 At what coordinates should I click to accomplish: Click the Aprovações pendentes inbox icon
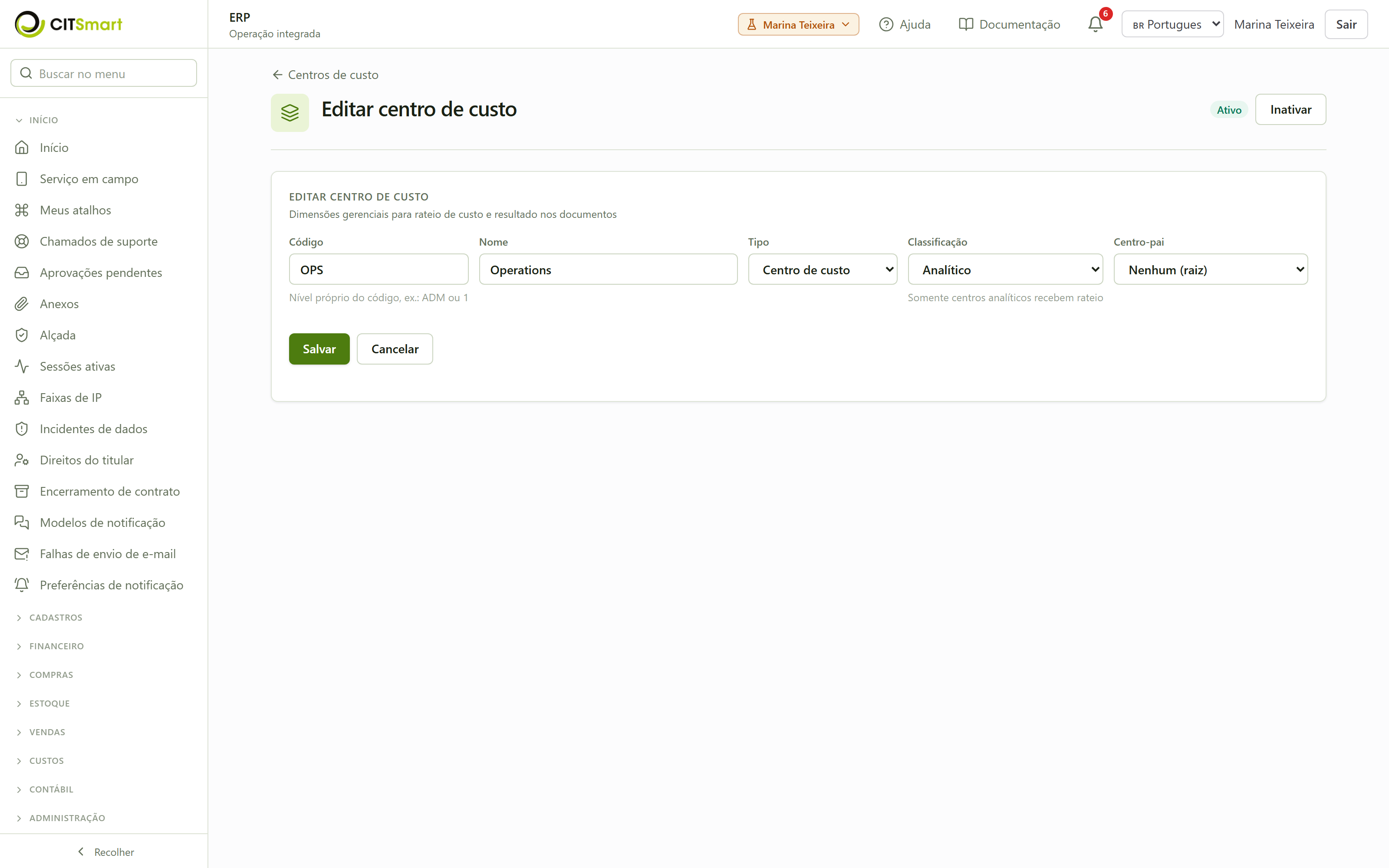[x=22, y=273]
